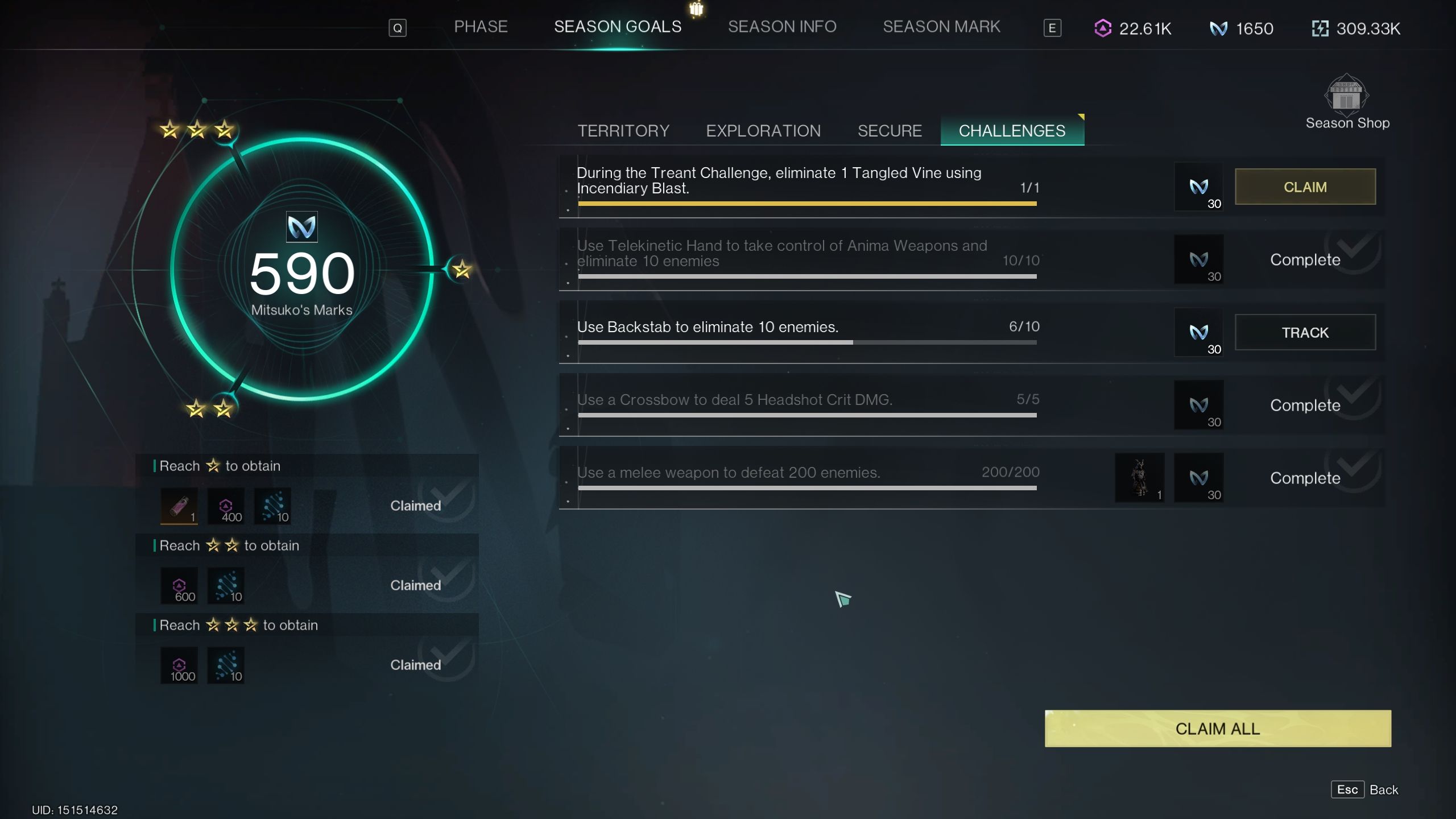The height and width of the screenshot is (819, 1456).
Task: Click the center Marks emblem icon
Action: click(302, 225)
